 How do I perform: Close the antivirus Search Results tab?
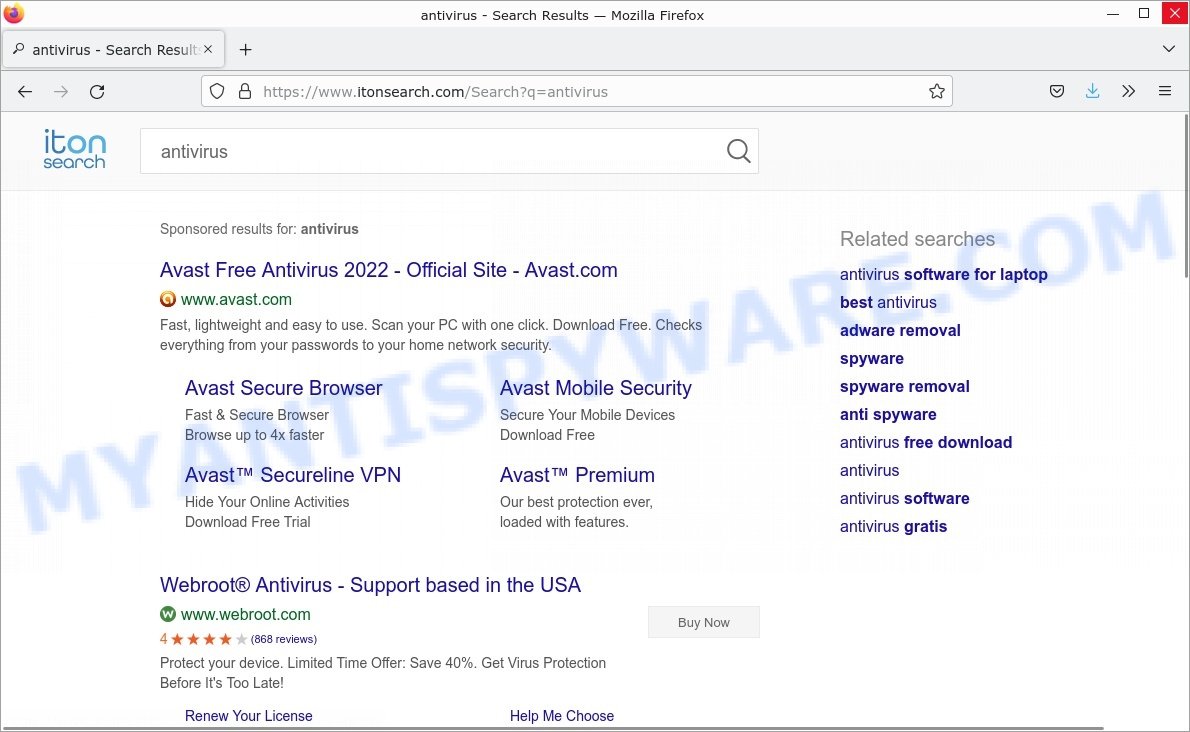click(208, 49)
